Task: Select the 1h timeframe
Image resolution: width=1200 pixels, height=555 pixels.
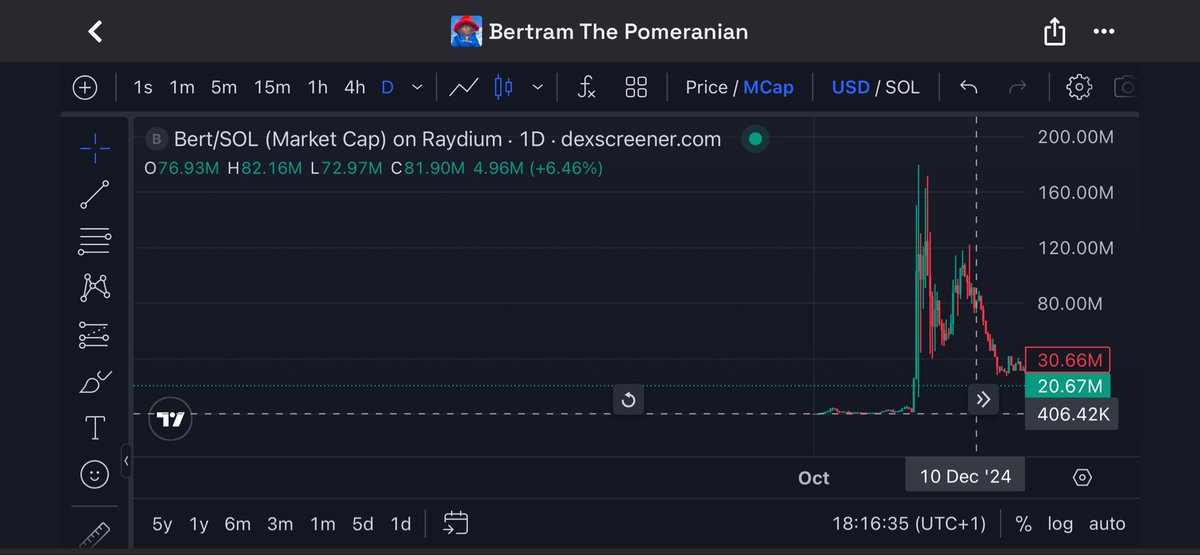Action: (318, 87)
